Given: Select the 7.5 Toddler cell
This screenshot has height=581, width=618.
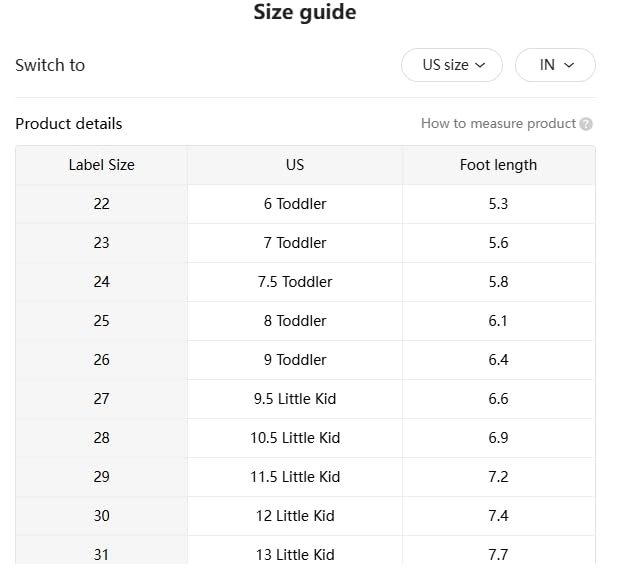Looking at the screenshot, I should [295, 282].
